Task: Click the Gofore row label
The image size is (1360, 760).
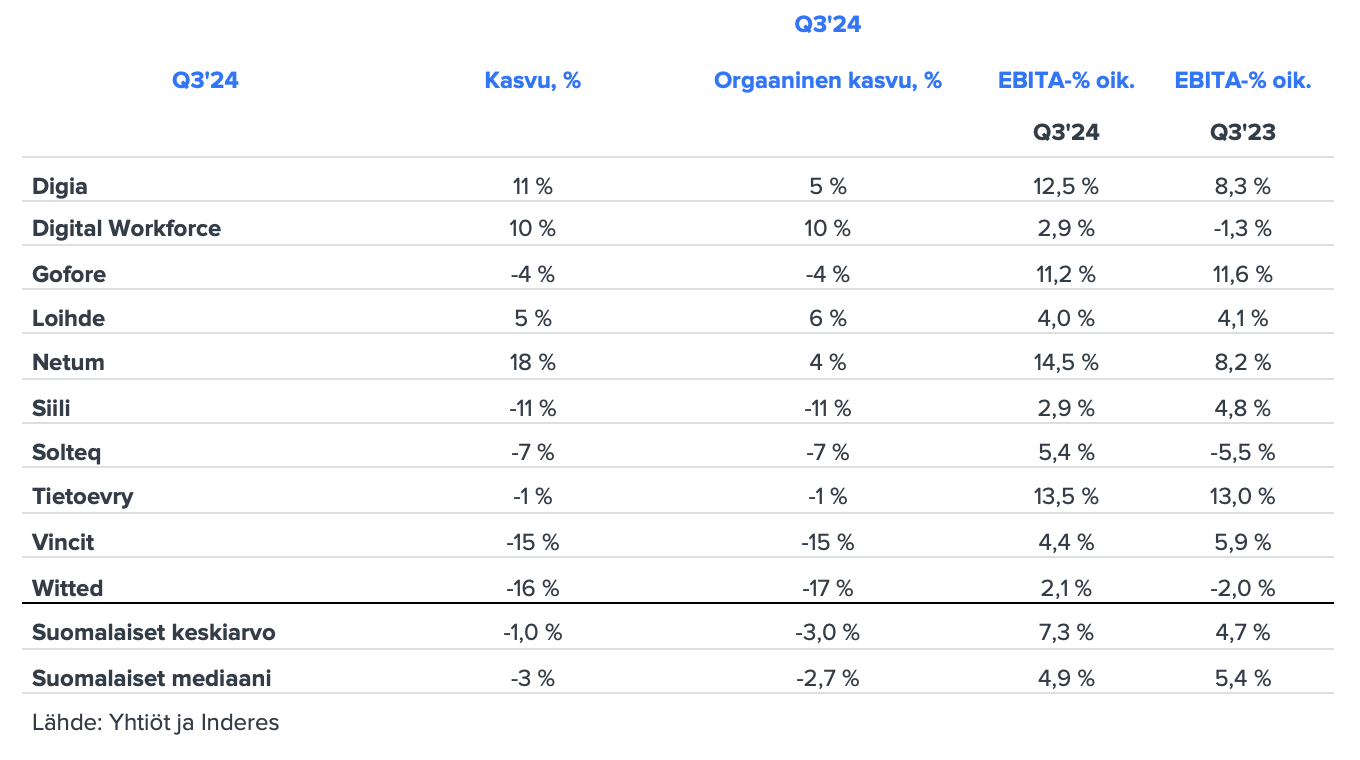Action: point(69,274)
